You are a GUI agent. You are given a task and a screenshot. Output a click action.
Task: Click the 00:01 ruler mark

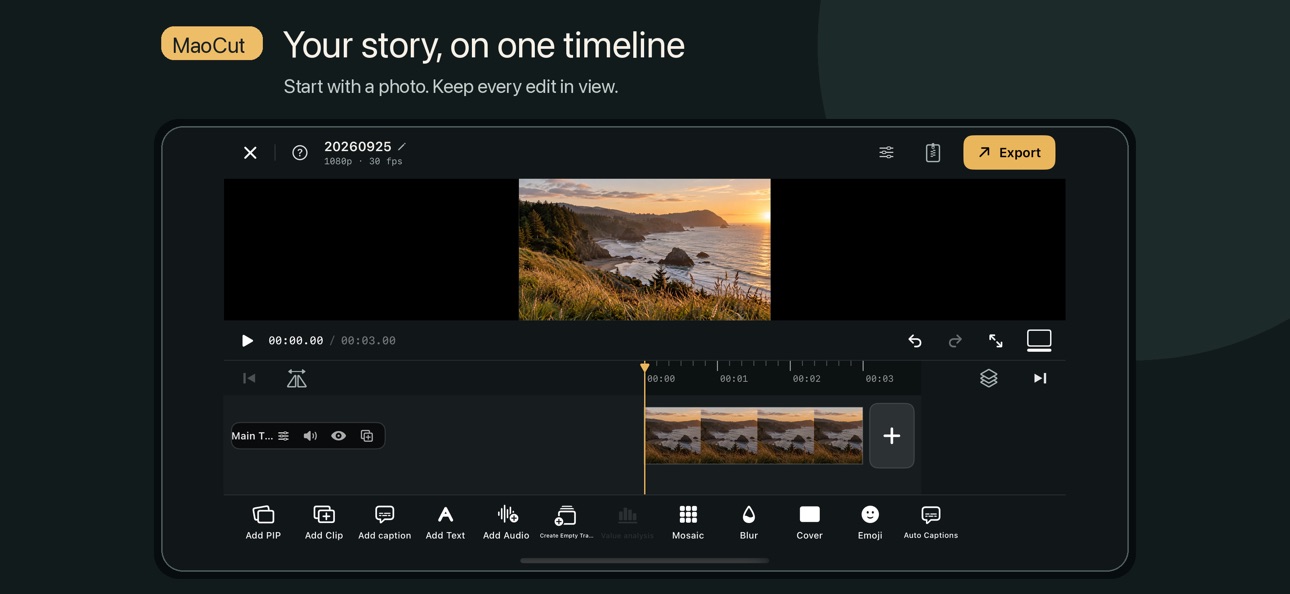pyautogui.click(x=734, y=379)
